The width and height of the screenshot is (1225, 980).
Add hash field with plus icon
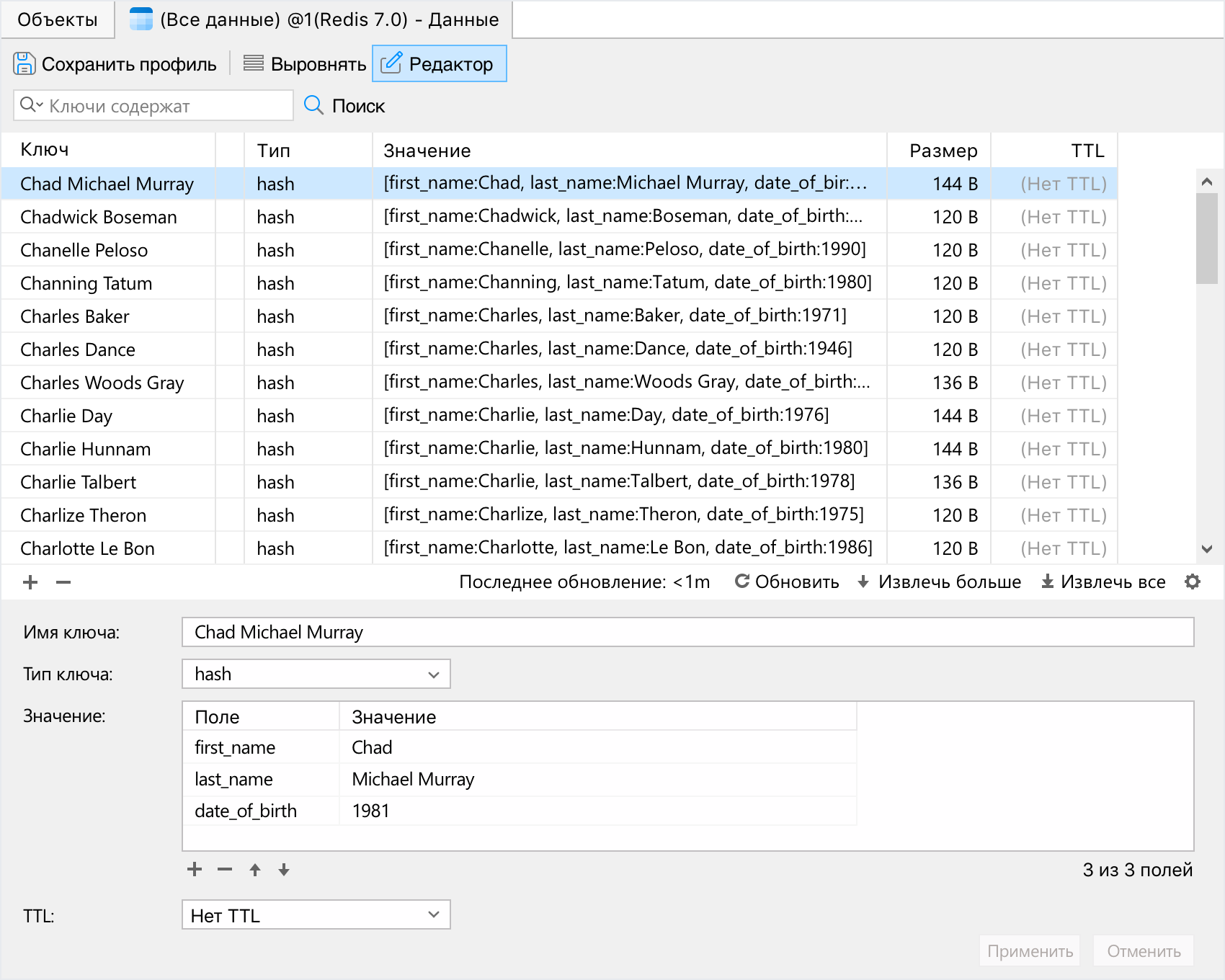click(195, 869)
